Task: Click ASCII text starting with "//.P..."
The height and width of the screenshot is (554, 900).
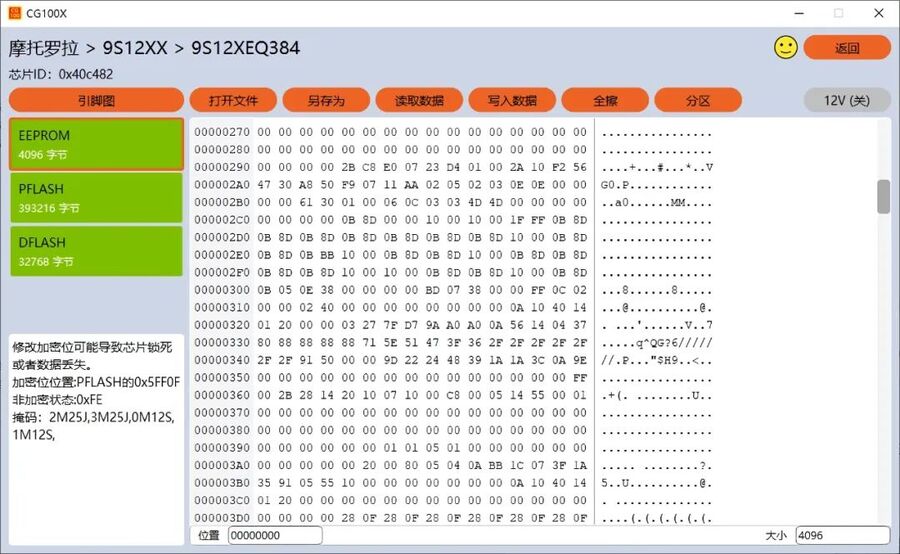Action: [657, 360]
